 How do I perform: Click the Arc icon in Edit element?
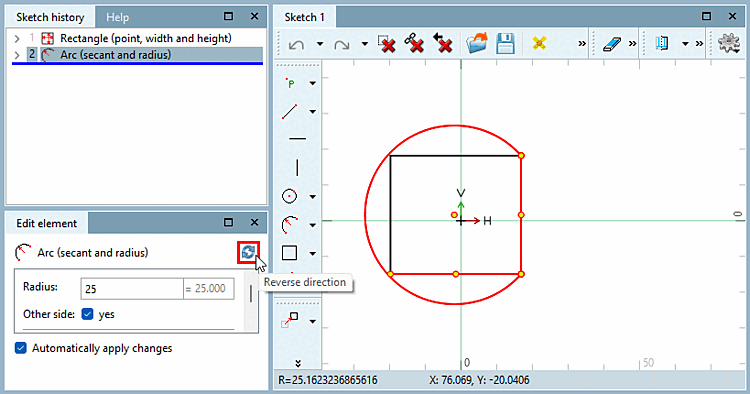(x=22, y=252)
